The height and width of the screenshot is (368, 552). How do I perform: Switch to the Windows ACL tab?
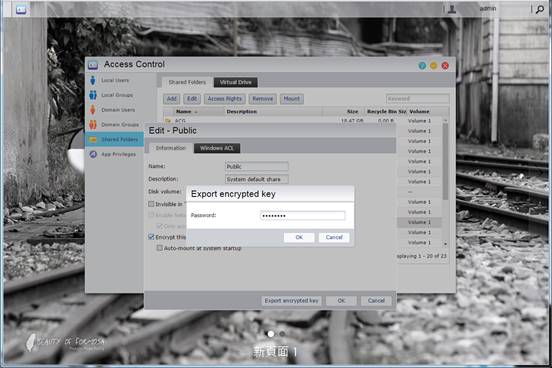coord(217,148)
